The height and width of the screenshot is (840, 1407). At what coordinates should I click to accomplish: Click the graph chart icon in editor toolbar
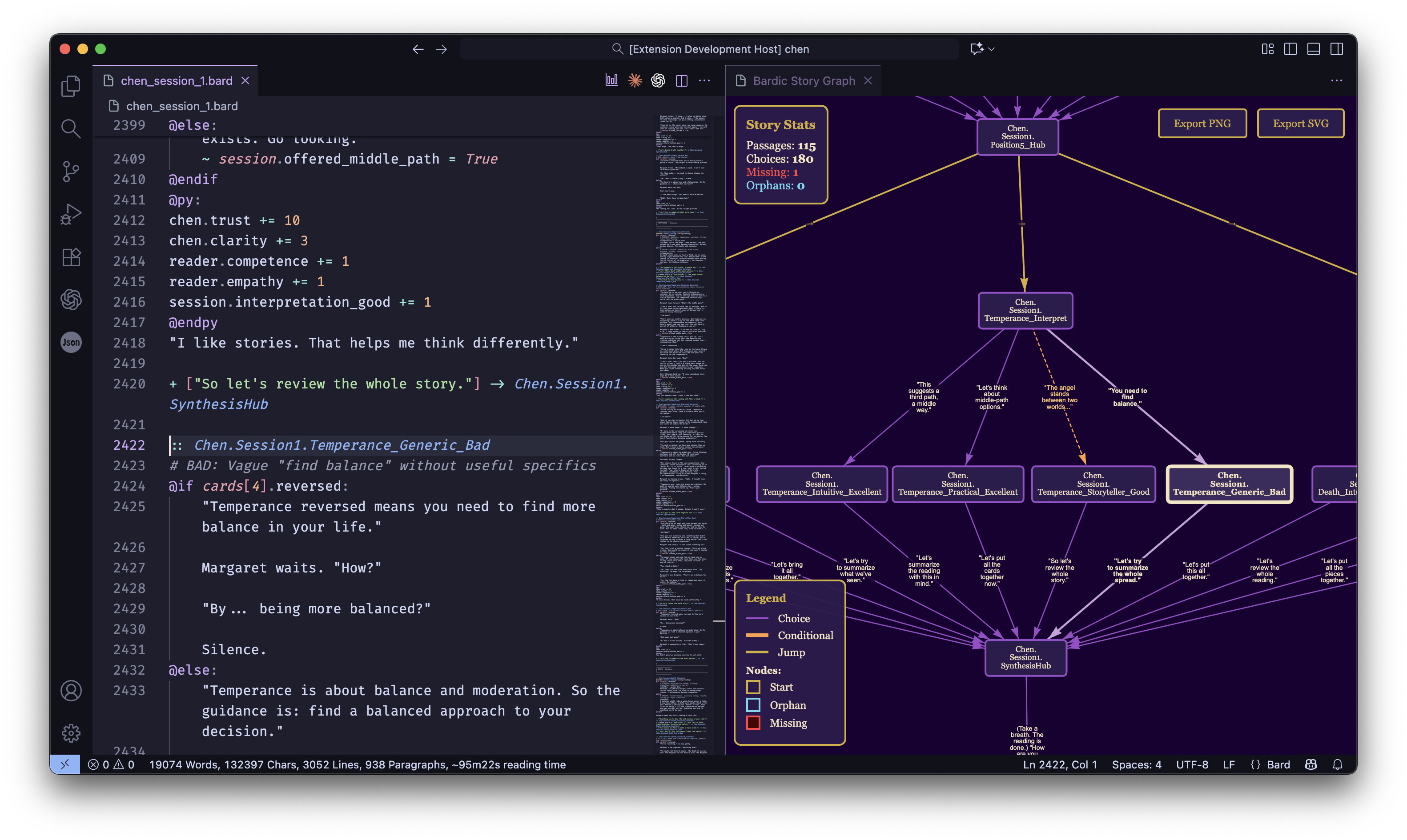[611, 80]
